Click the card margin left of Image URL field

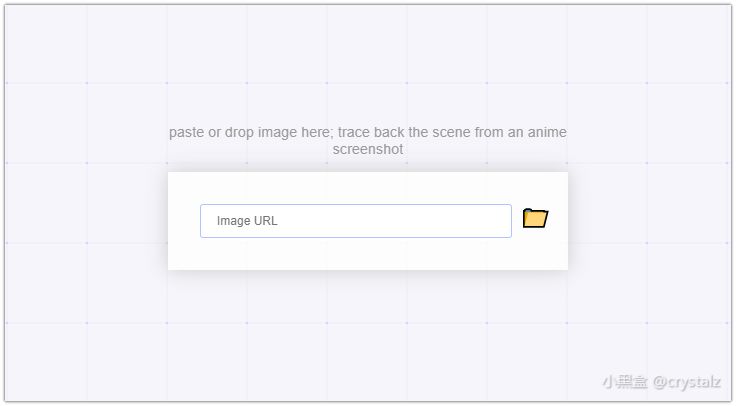tap(184, 221)
